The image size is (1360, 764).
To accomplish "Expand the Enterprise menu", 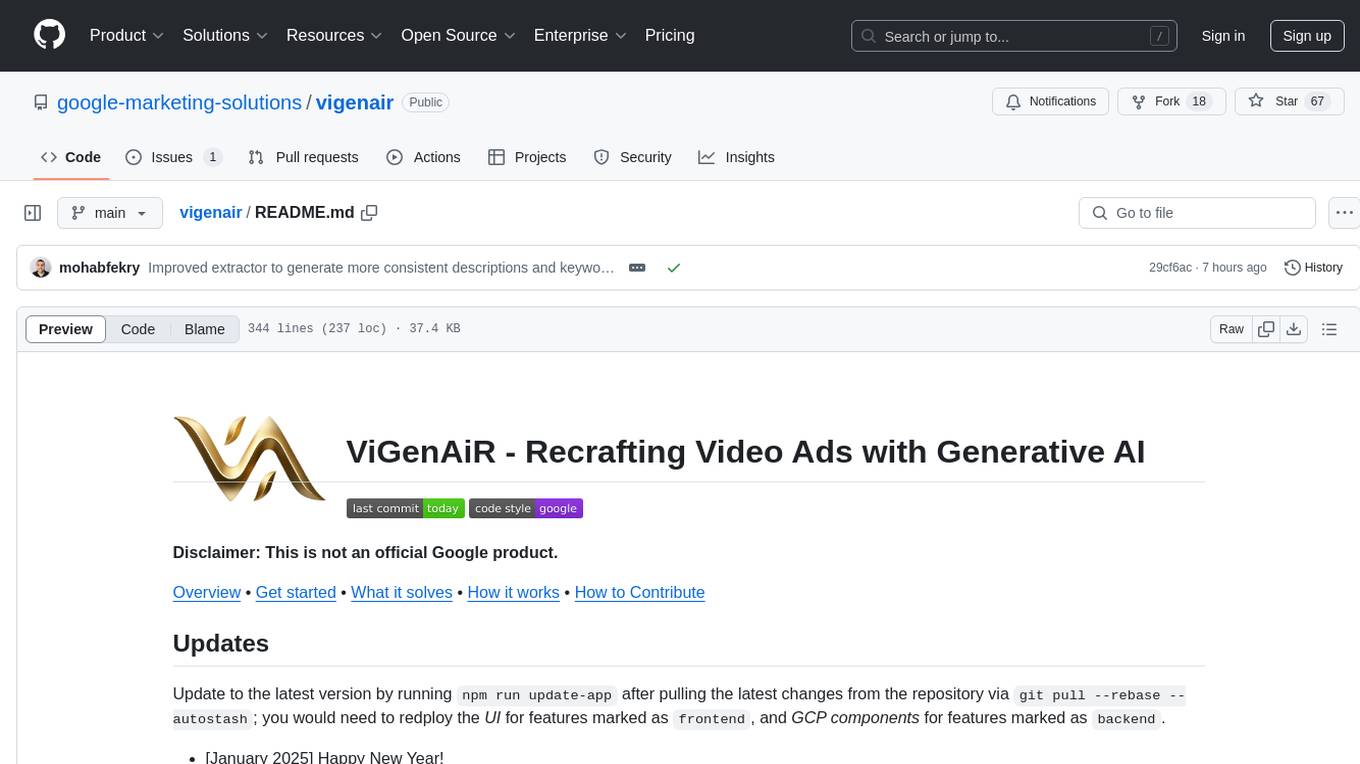I will coord(580,35).
